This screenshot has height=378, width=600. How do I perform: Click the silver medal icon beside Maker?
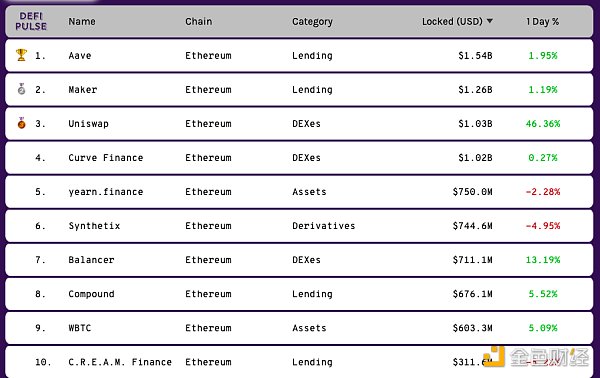coord(21,89)
